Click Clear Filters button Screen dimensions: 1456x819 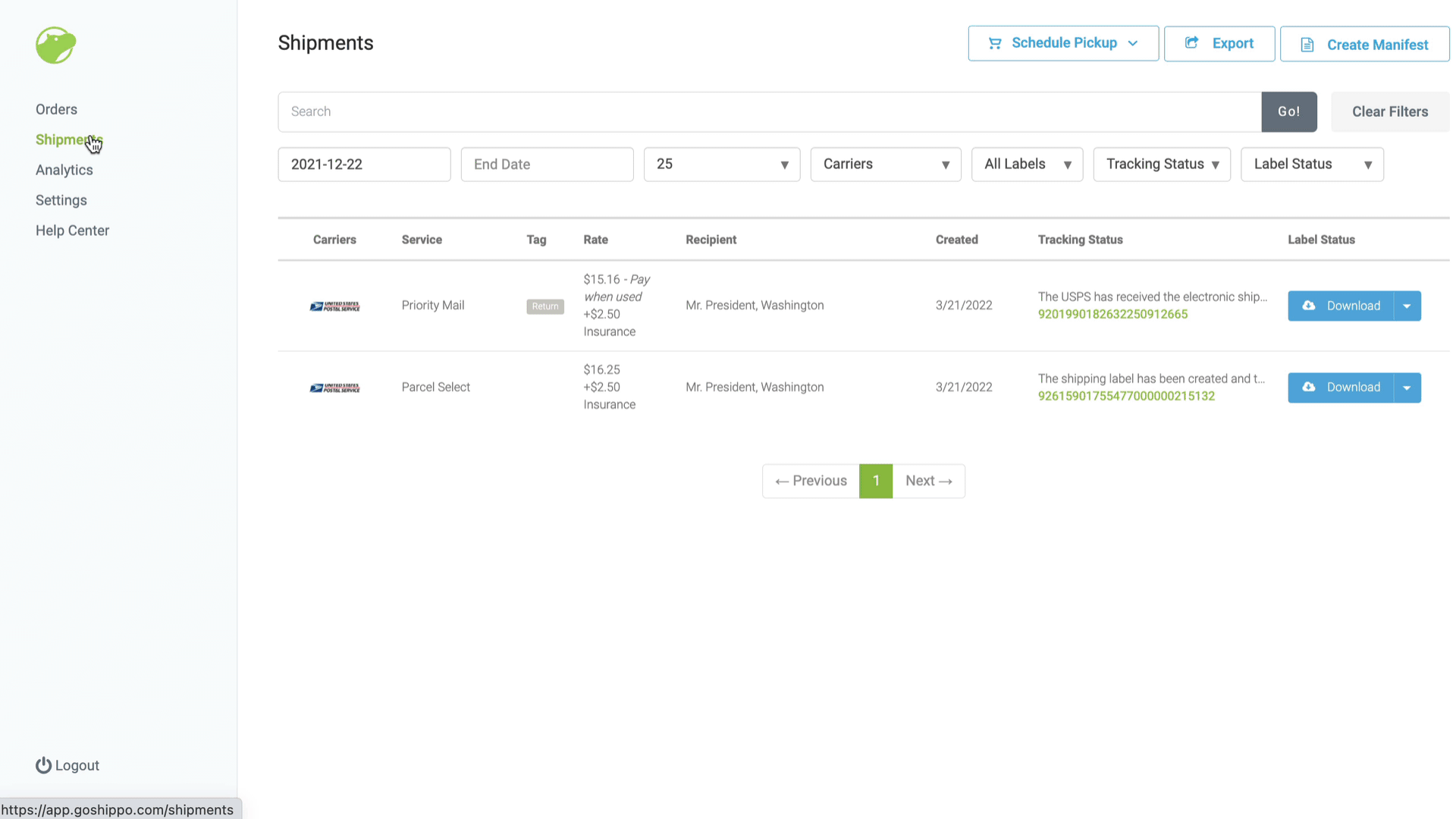[x=1390, y=111]
